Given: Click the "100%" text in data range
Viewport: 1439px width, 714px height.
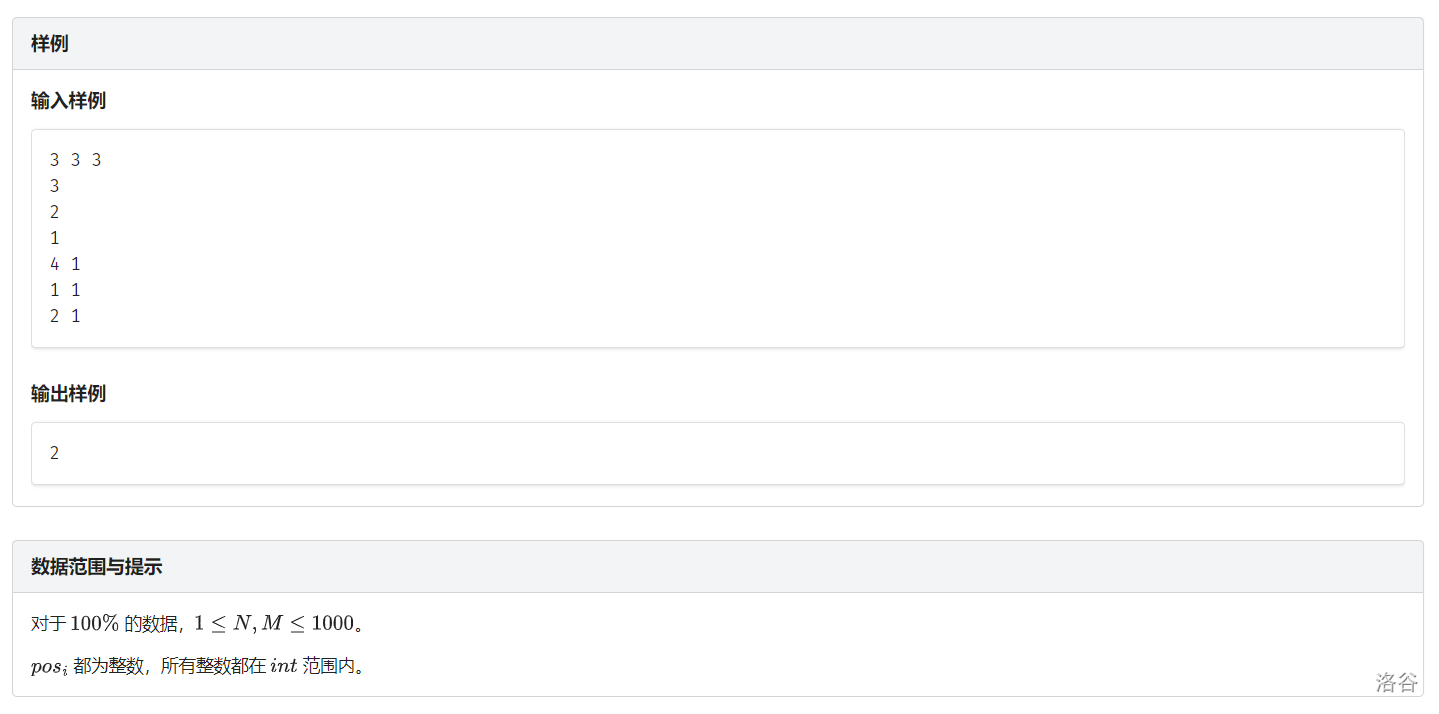Looking at the screenshot, I should (95, 624).
